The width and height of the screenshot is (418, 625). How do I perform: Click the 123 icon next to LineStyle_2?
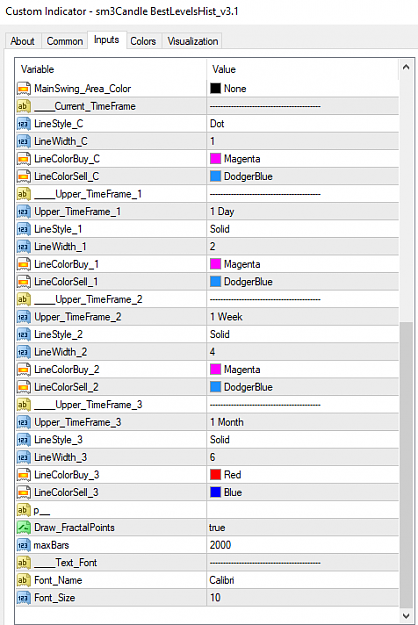pyautogui.click(x=24, y=334)
